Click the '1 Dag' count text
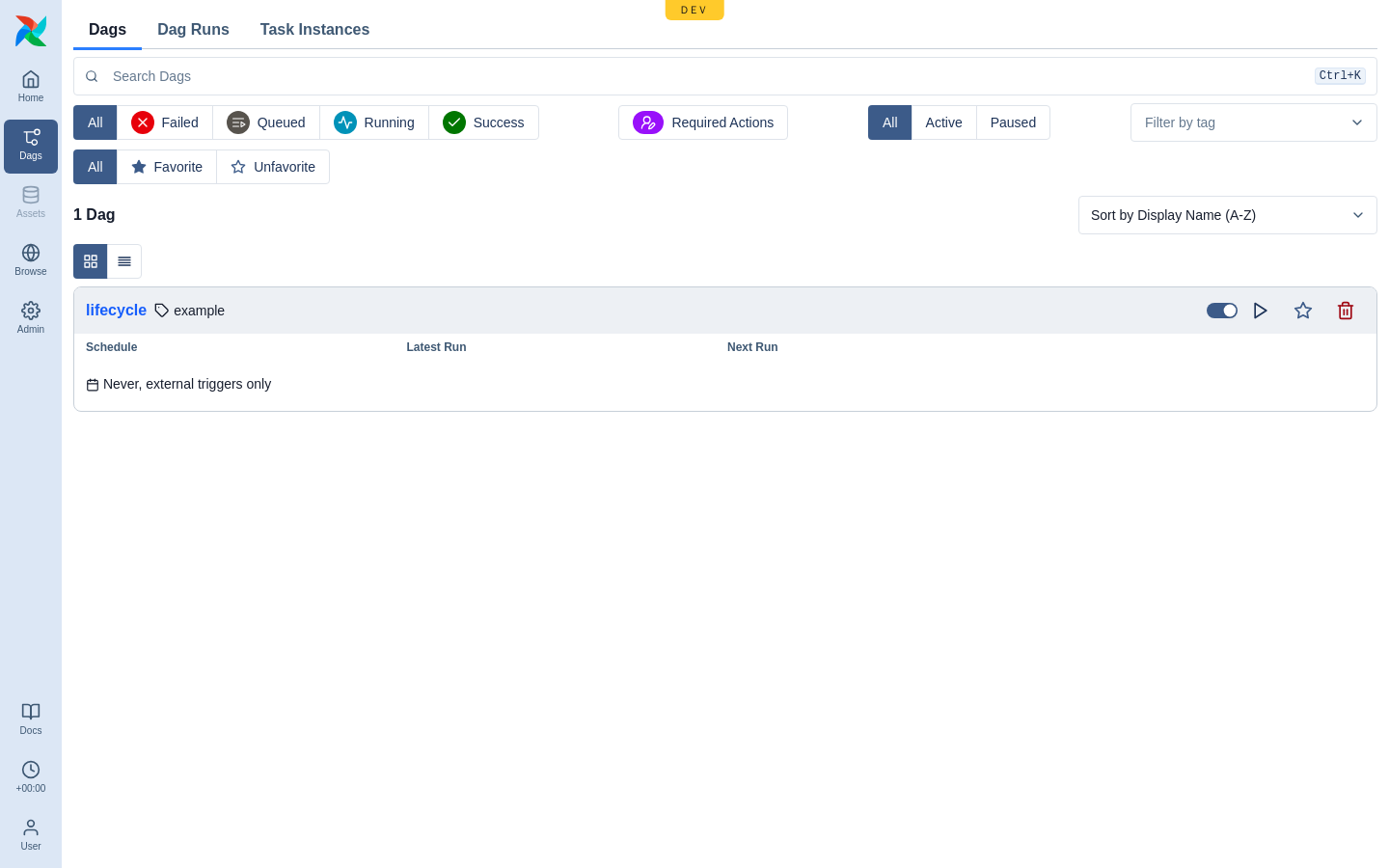 click(95, 215)
